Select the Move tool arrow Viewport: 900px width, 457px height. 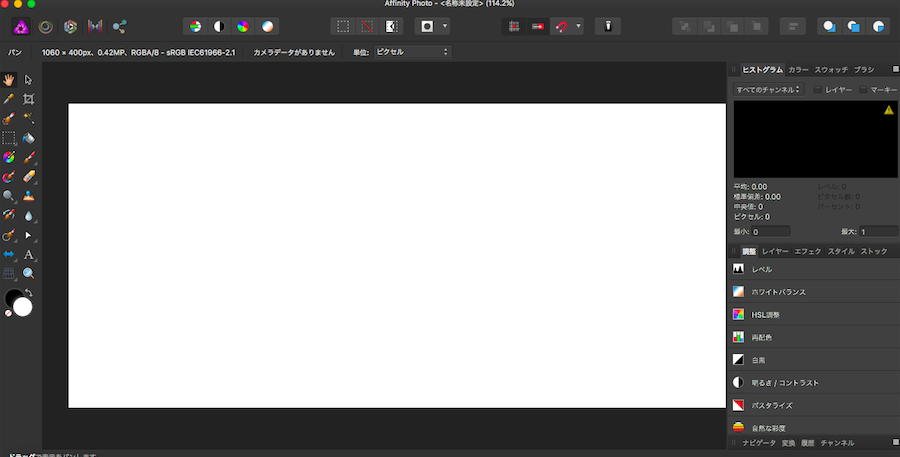coord(29,79)
